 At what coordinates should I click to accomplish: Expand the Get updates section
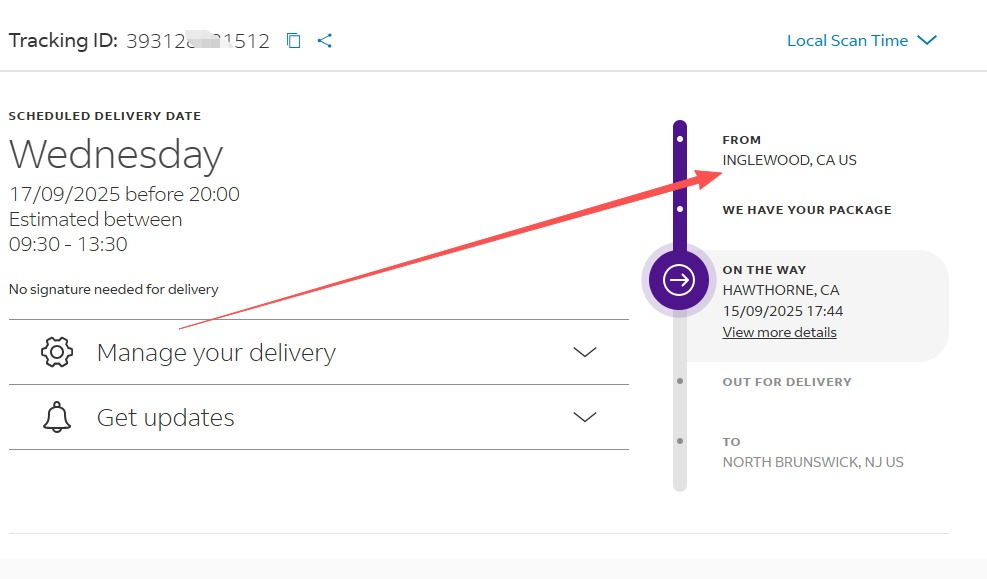click(x=585, y=417)
